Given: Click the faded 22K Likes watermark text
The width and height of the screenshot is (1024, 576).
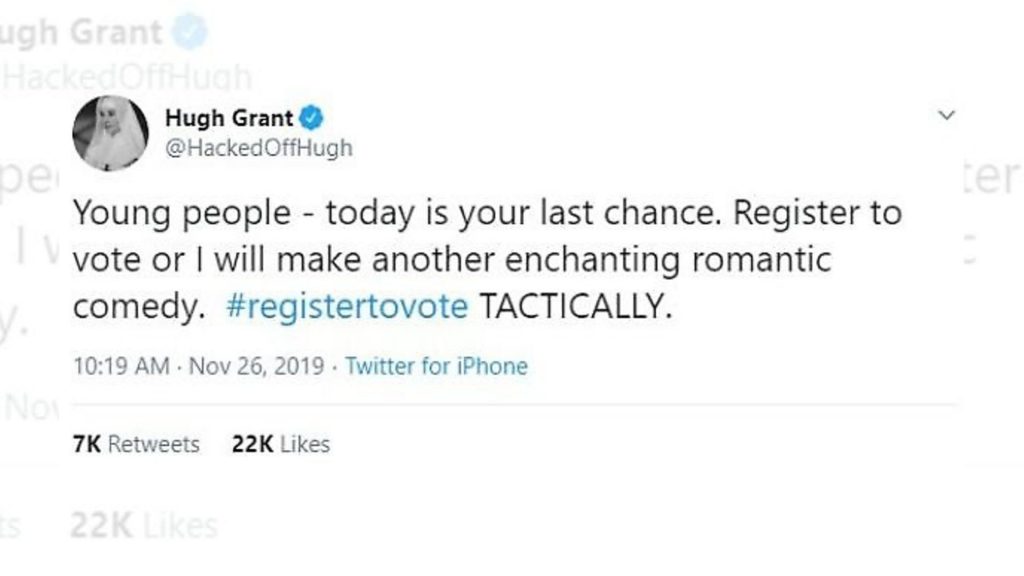Looking at the screenshot, I should point(144,526).
